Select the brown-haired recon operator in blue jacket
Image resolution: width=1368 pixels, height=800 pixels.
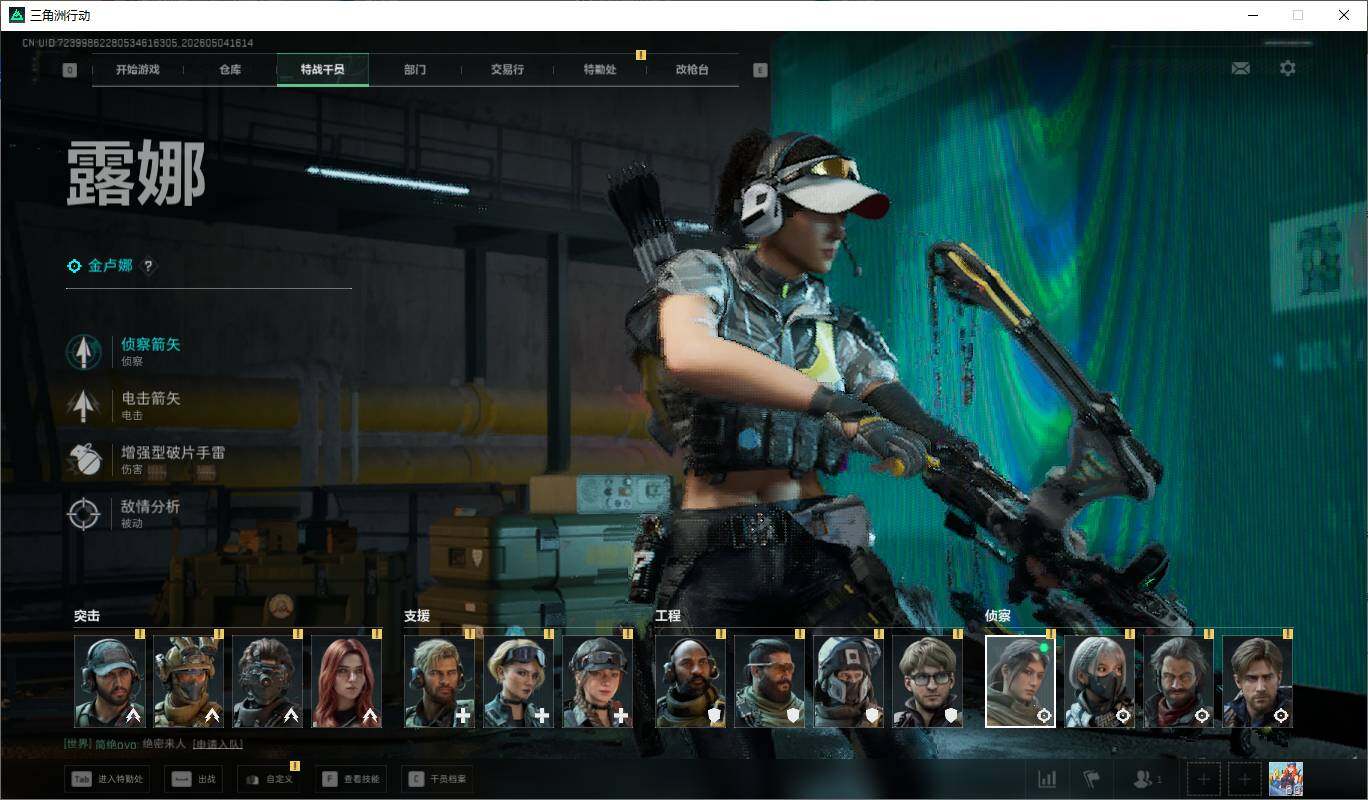(1258, 682)
